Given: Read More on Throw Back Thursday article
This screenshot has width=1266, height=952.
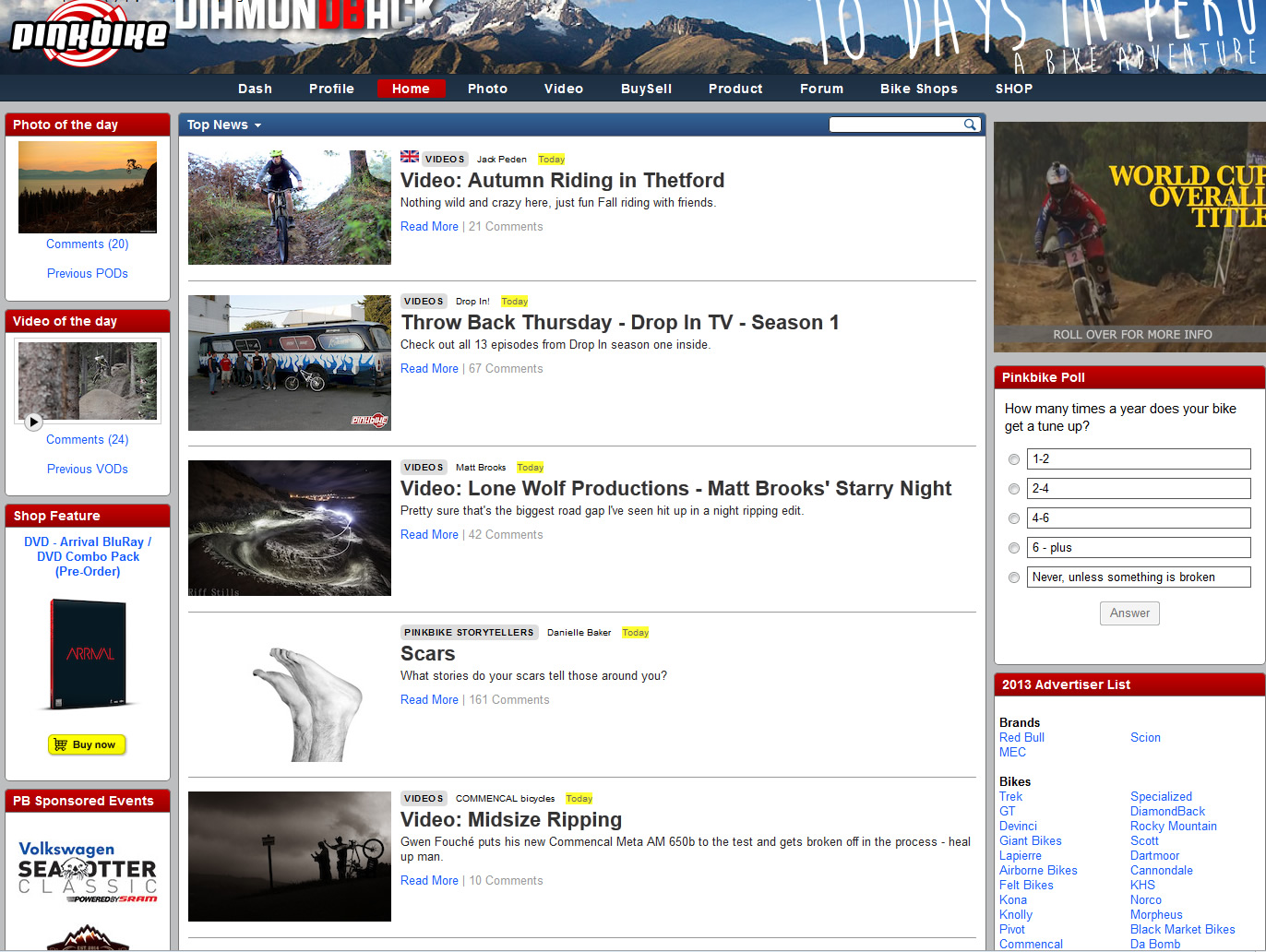Looking at the screenshot, I should pos(429,369).
